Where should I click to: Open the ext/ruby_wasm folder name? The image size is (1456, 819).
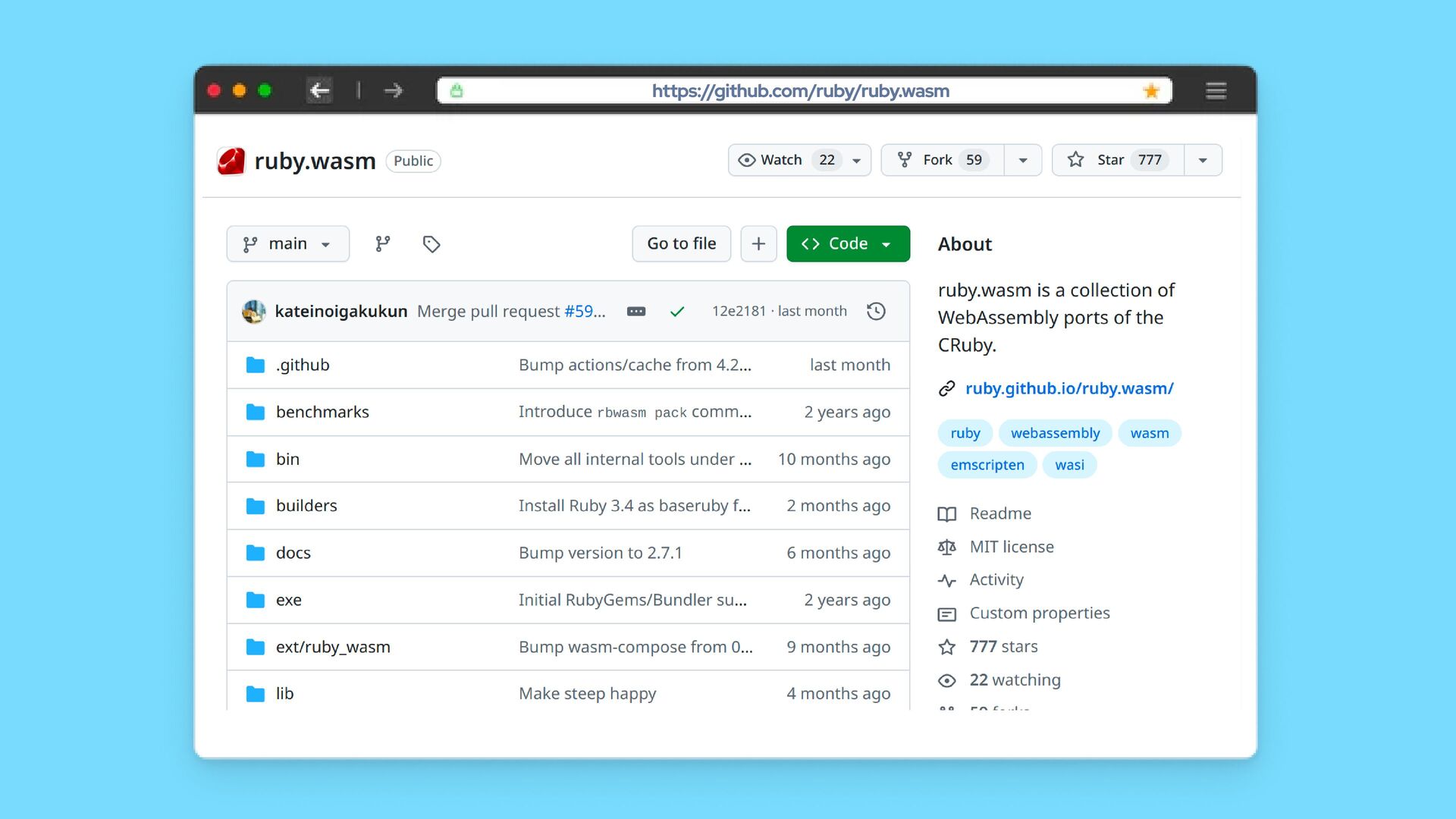tap(333, 647)
